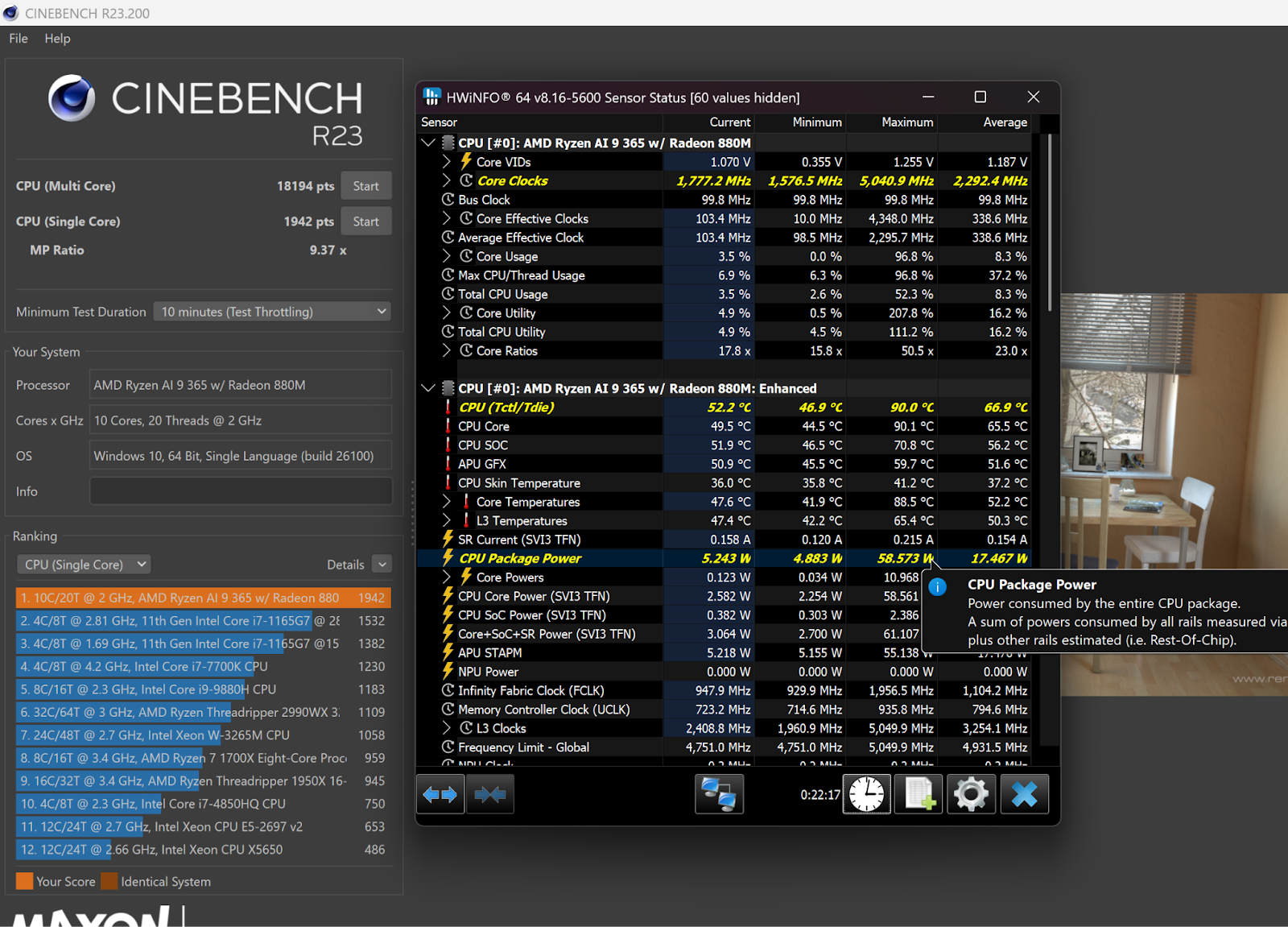Expand the L3 Clocks row
Image resolution: width=1288 pixels, height=927 pixels.
point(447,728)
